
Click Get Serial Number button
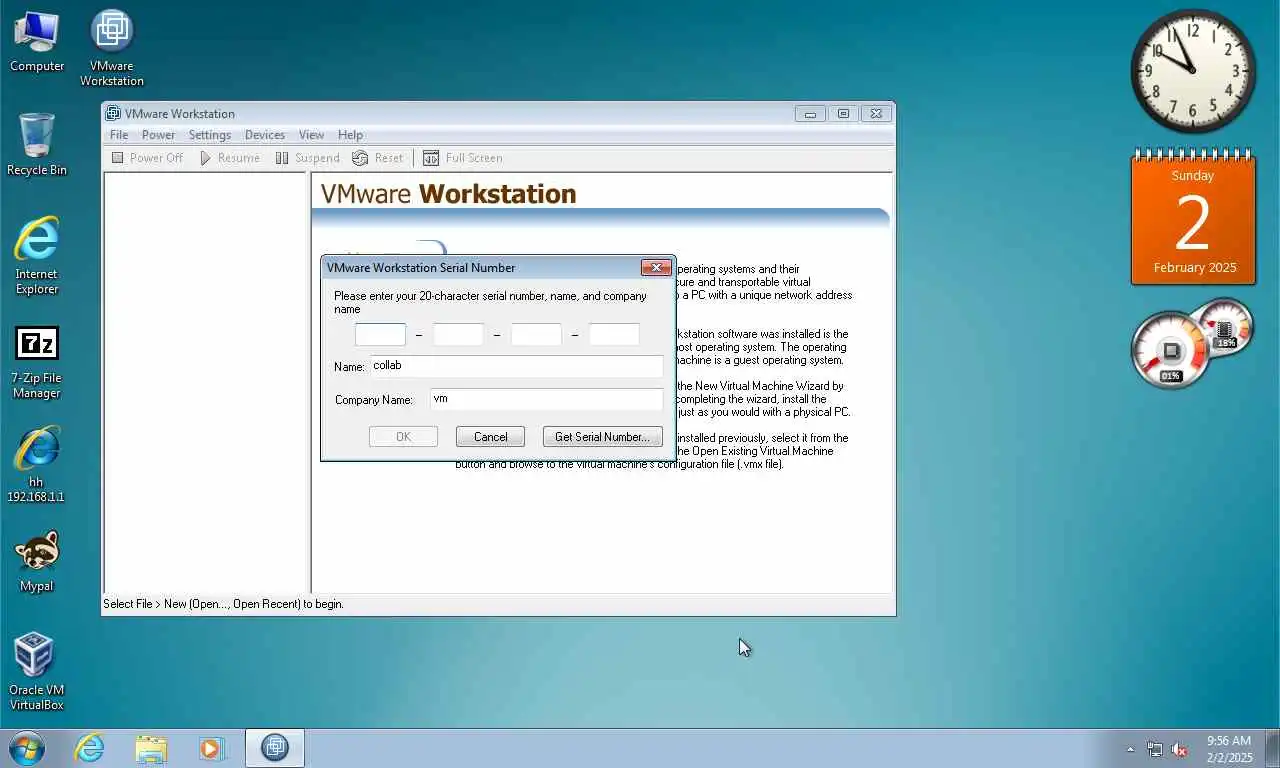602,437
